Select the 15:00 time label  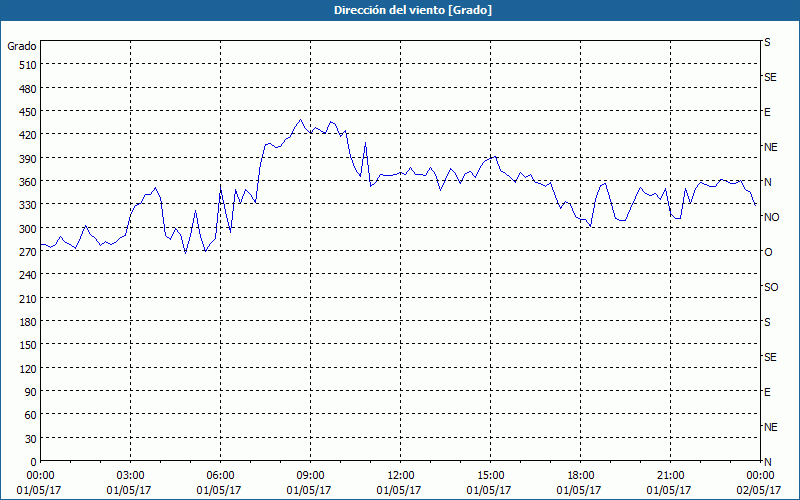(x=490, y=476)
